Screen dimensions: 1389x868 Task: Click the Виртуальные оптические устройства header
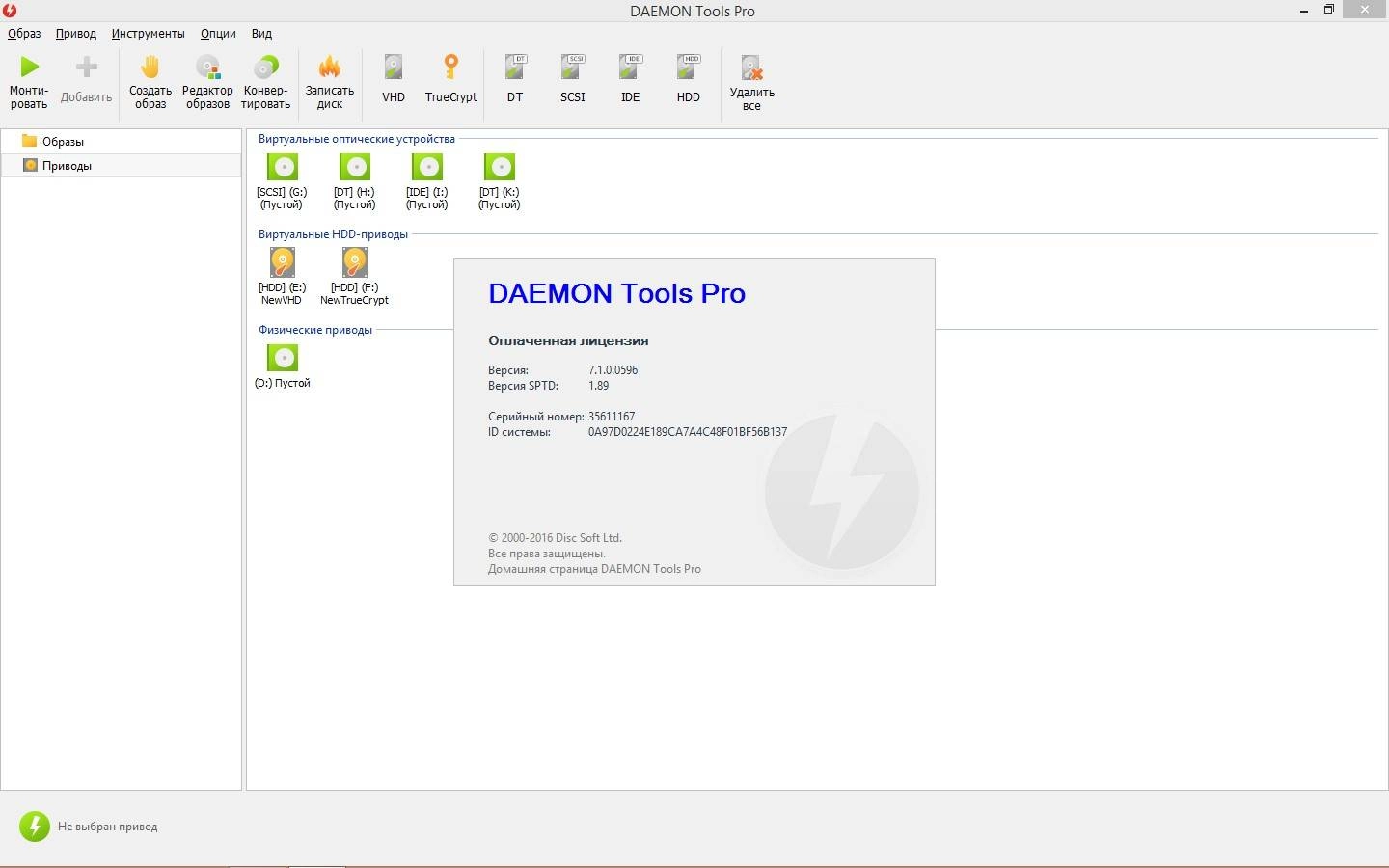[356, 139]
